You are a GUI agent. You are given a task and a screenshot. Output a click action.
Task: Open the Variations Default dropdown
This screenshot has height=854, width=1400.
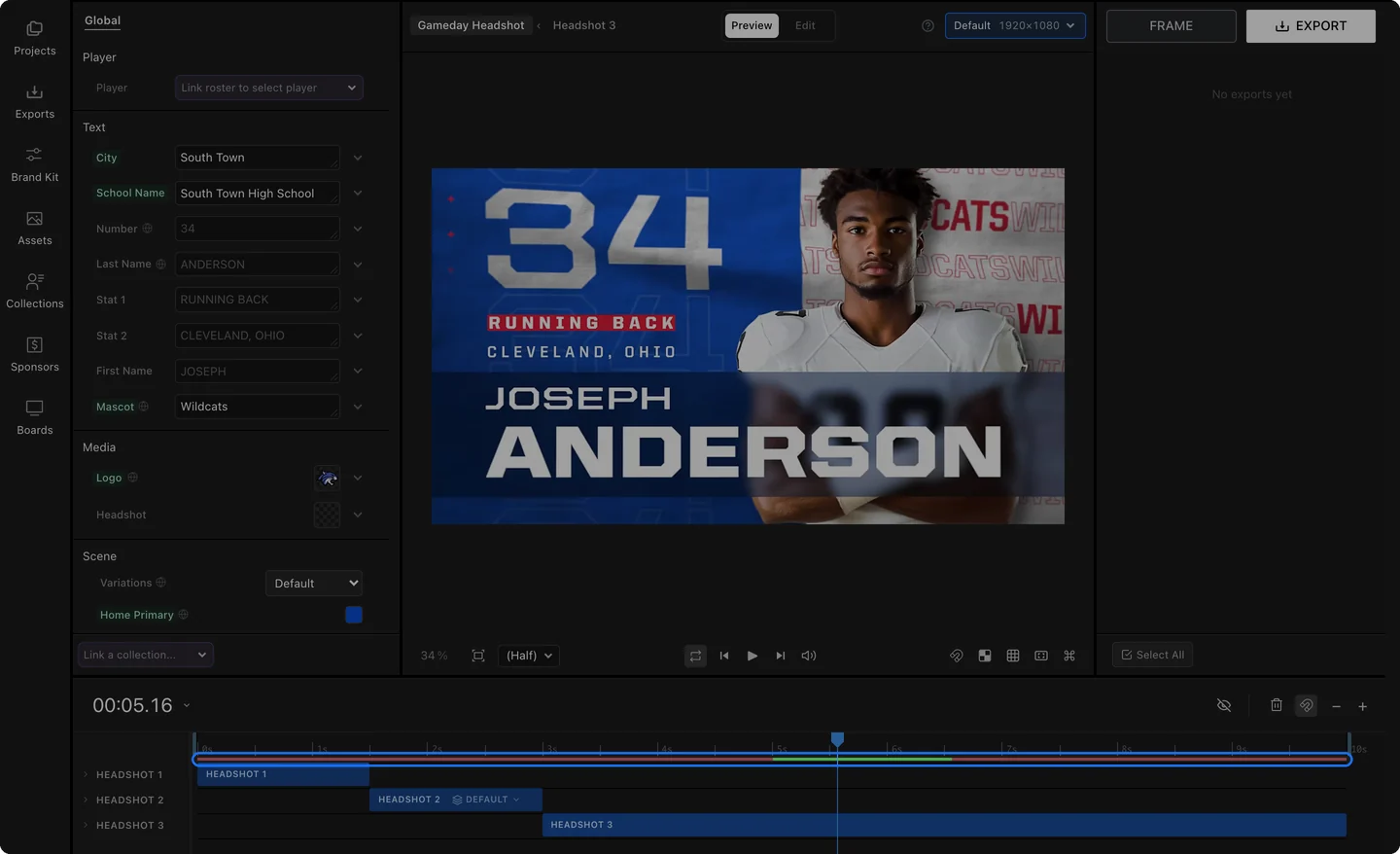tap(314, 584)
